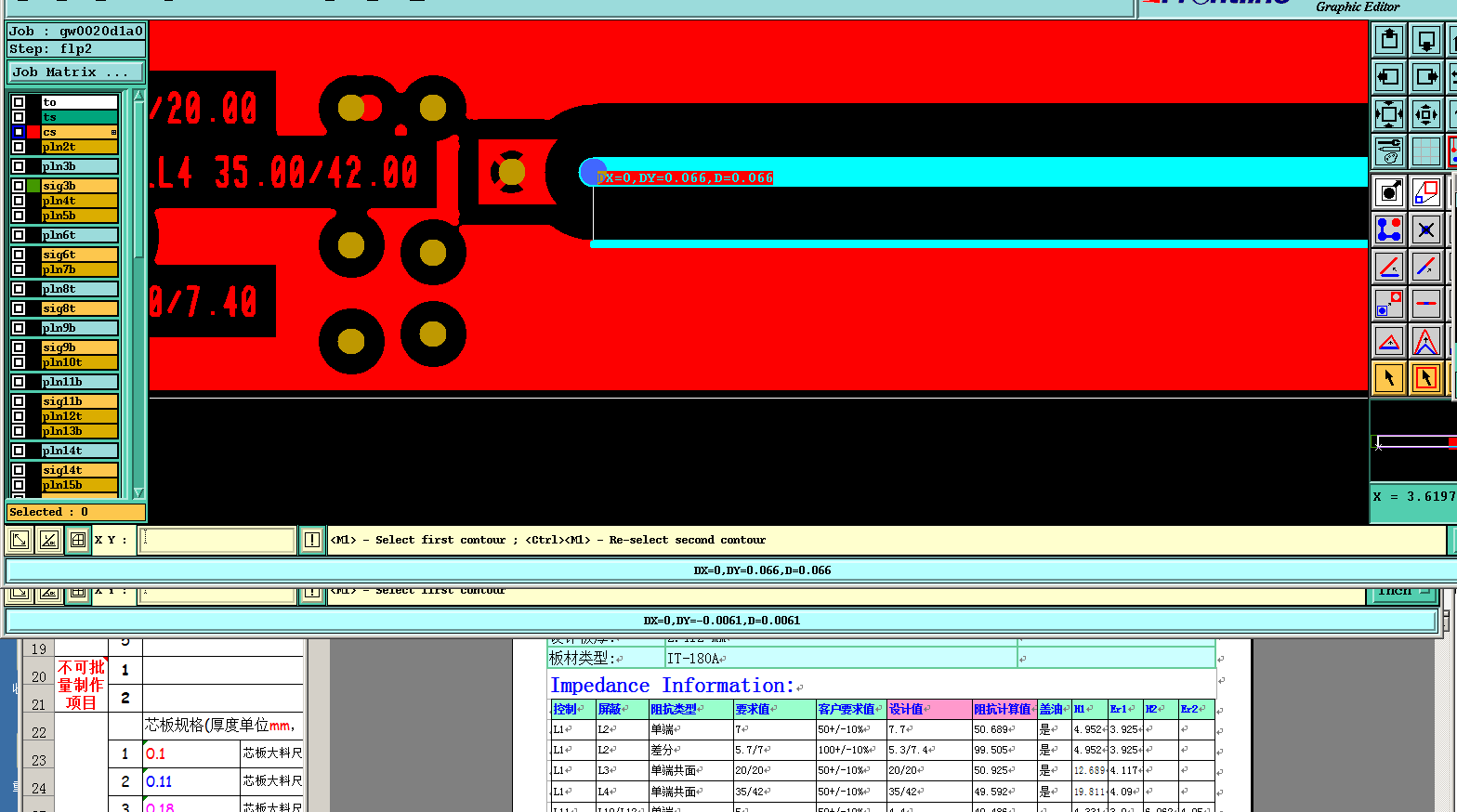This screenshot has height=812, width=1457.
Task: Select layer name pln4t
Action: tap(80, 201)
